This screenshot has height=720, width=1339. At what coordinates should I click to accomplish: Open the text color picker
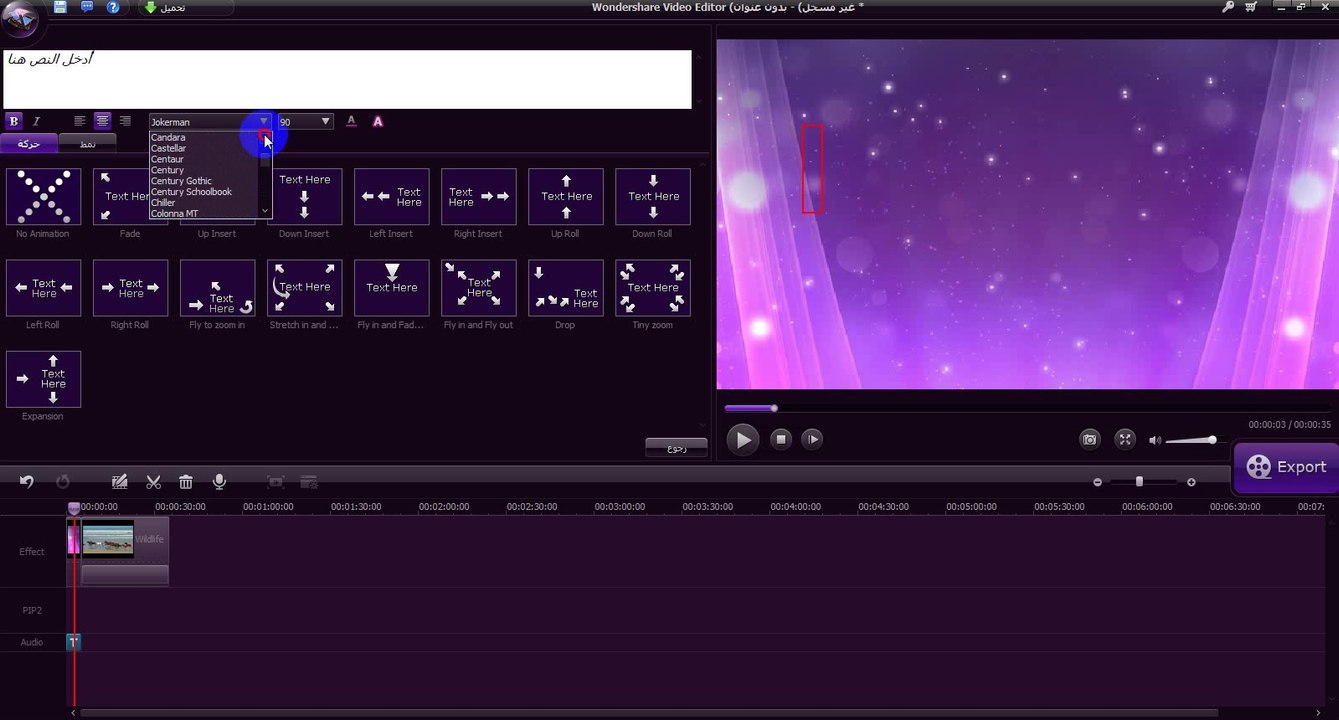coord(351,121)
